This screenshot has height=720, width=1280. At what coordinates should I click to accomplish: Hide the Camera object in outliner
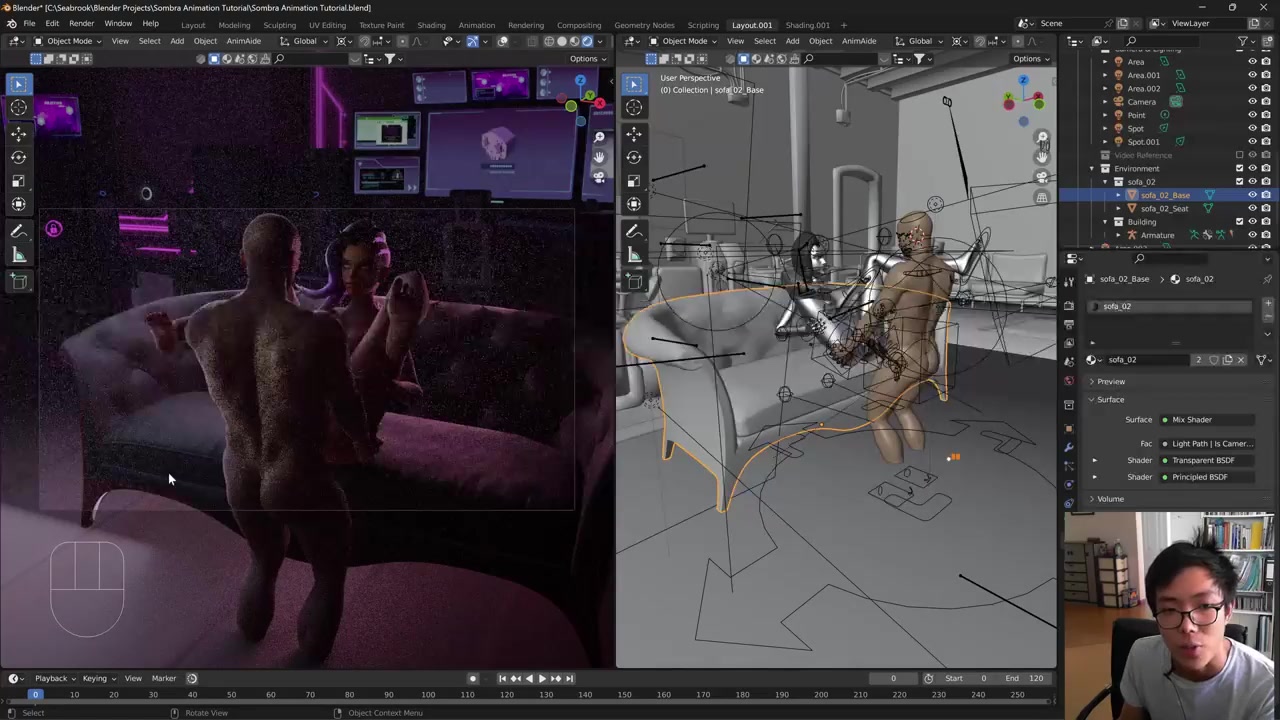click(x=1252, y=102)
